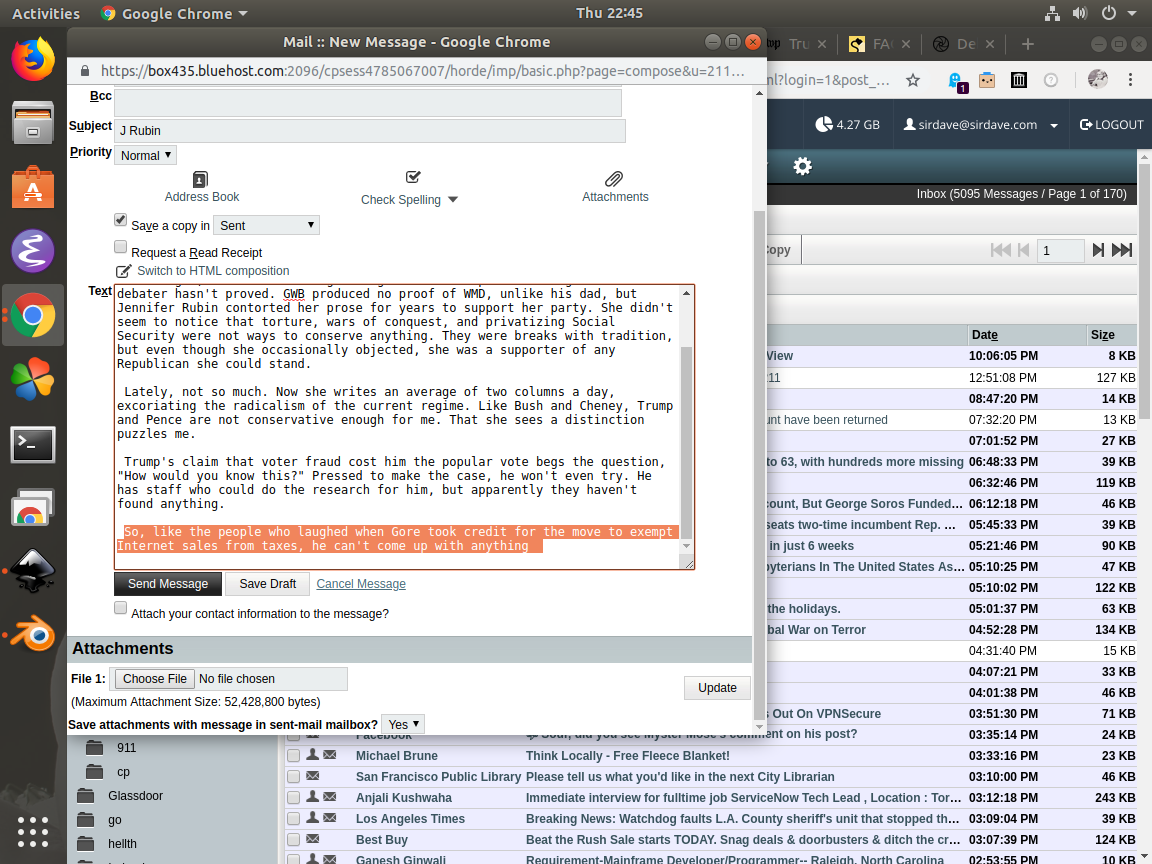Click into the Subject field containing J Rubin
1152x864 pixels.
pos(370,131)
